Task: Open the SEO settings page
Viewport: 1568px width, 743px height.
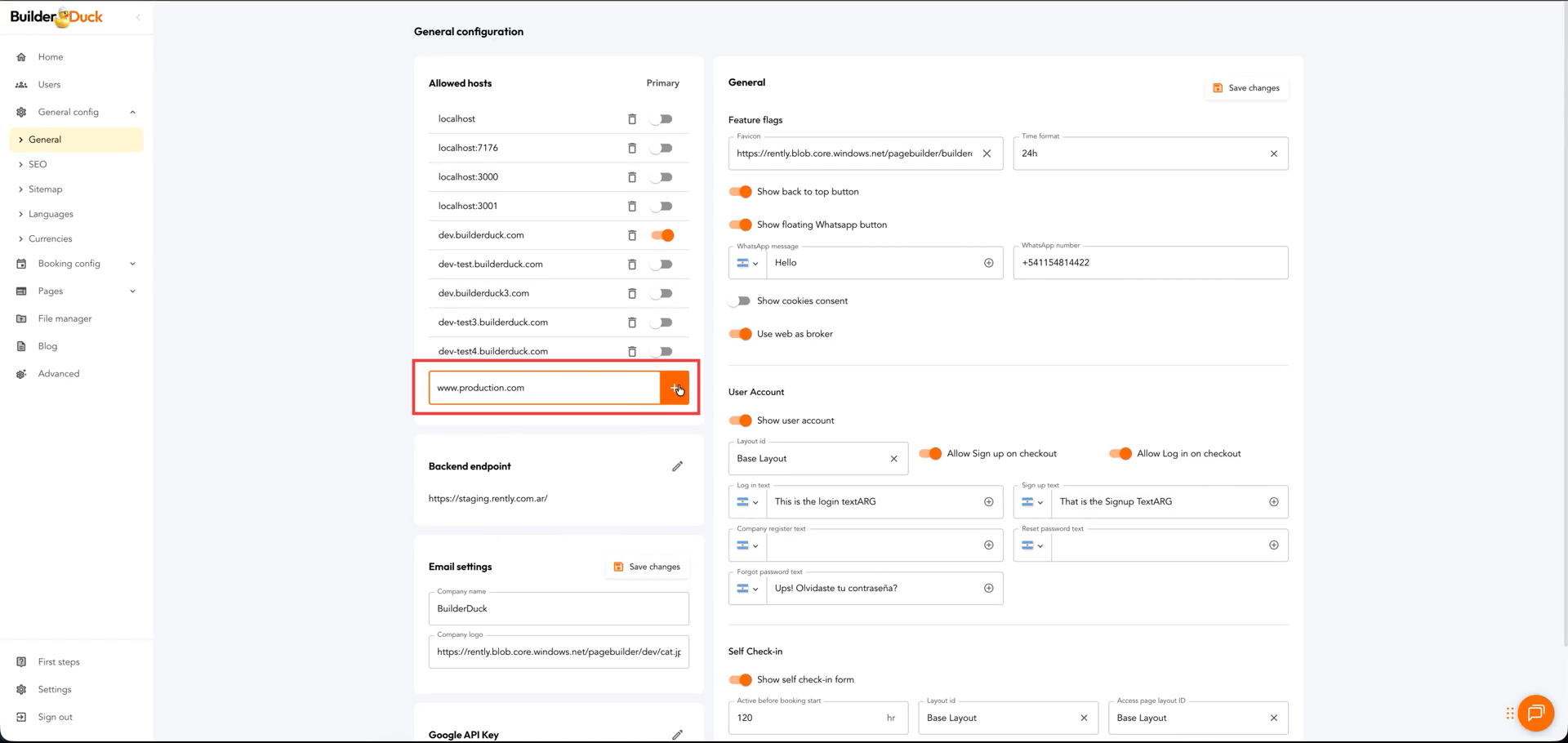Action: pos(38,164)
